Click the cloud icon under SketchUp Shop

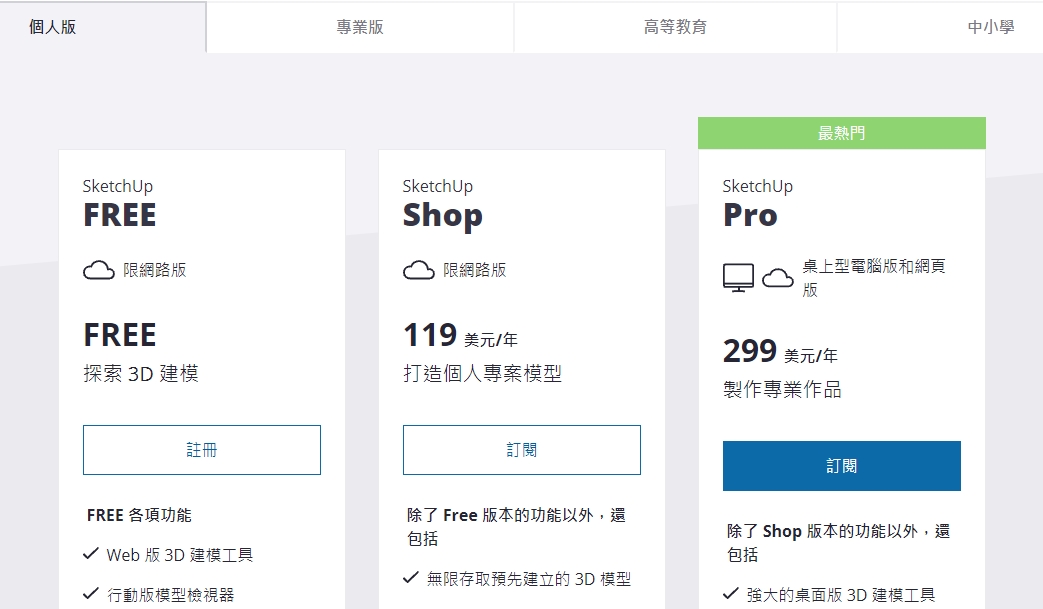tap(418, 271)
